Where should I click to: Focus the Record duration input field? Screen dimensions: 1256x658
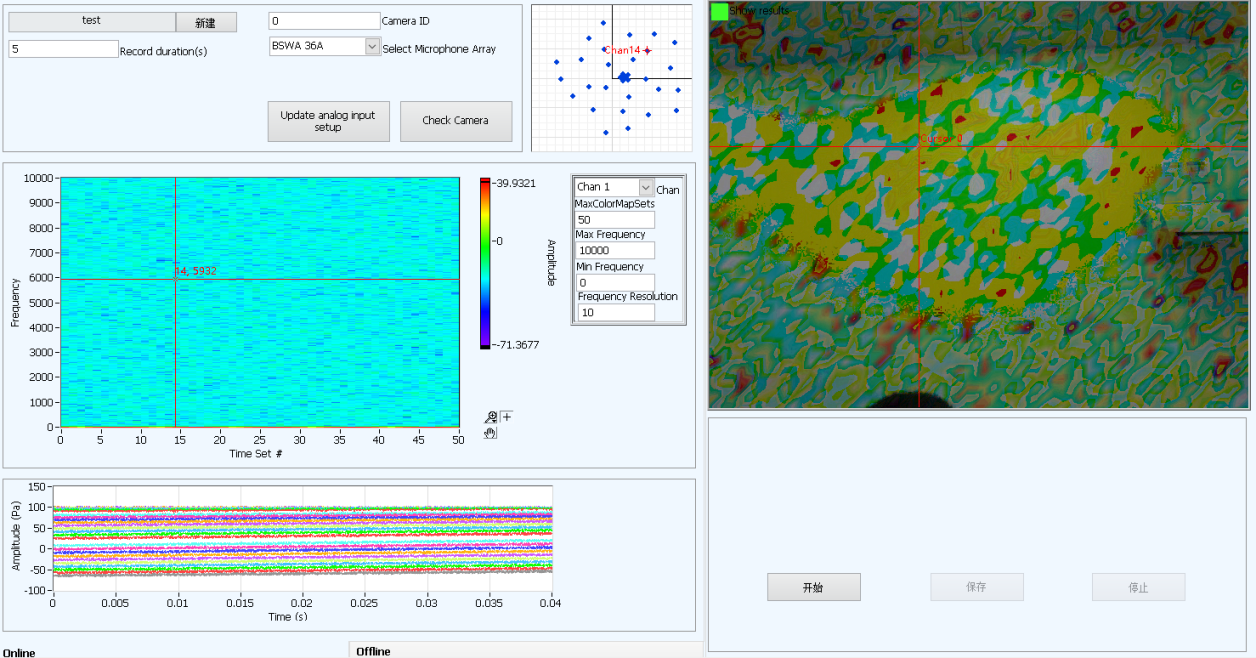coord(63,49)
